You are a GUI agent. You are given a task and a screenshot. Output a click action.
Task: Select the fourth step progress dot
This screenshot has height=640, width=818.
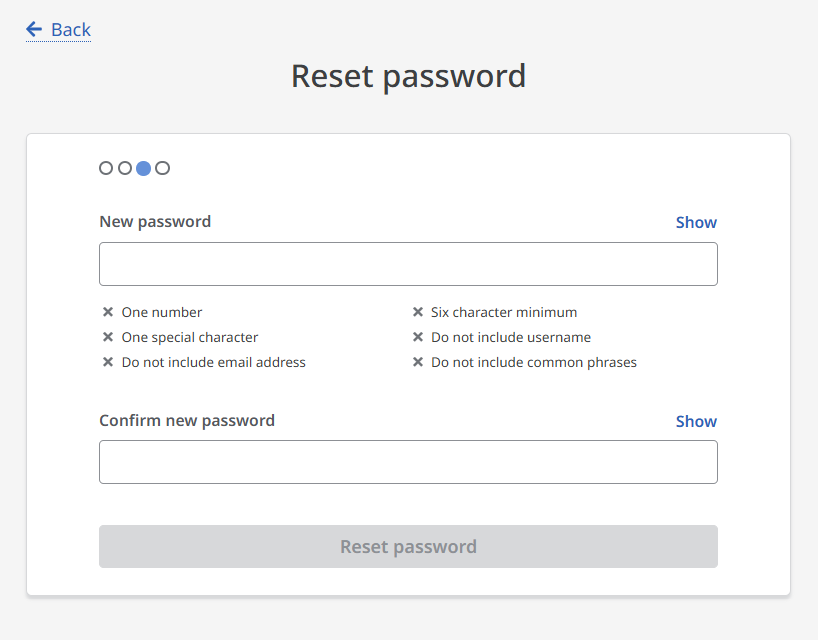coord(163,168)
